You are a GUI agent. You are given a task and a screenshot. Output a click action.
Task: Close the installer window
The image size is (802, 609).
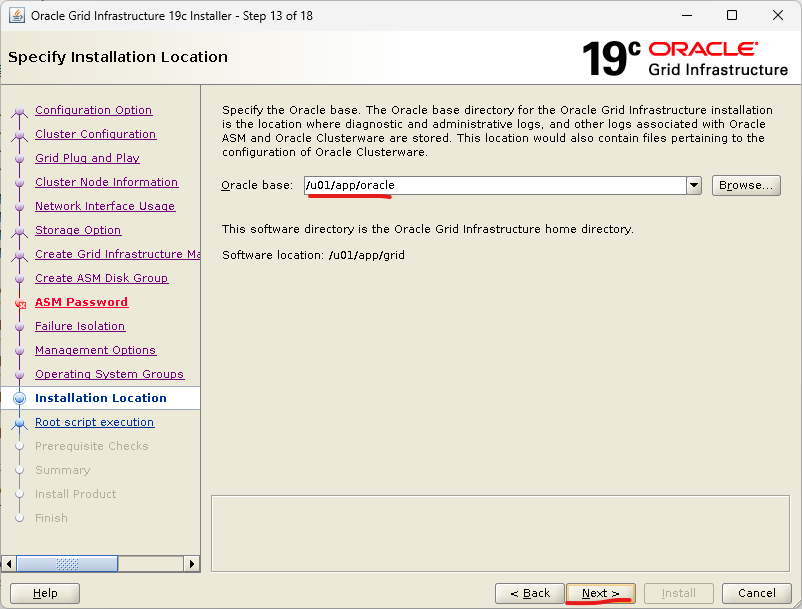(778, 15)
